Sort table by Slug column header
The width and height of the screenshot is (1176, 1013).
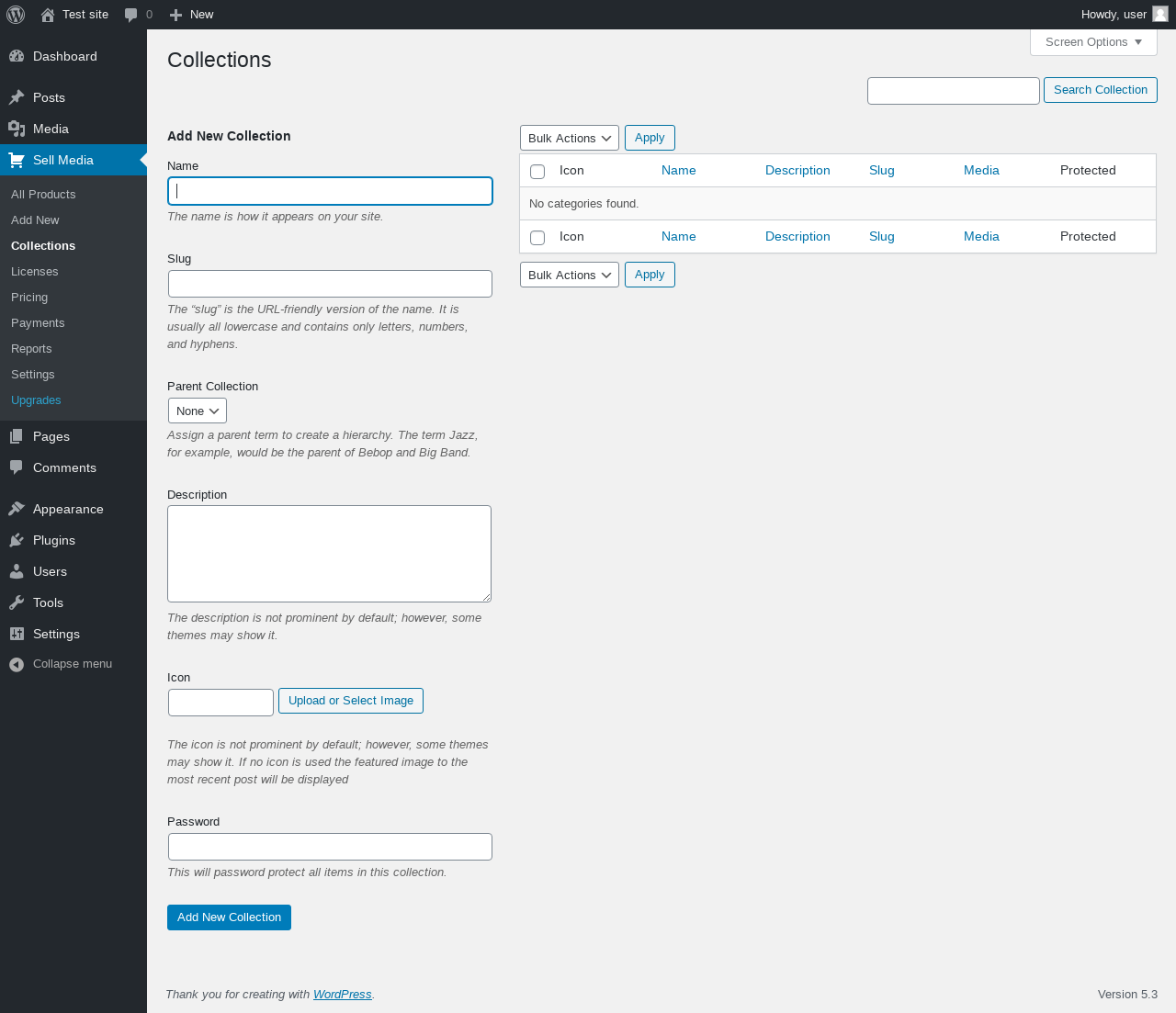[x=882, y=171]
